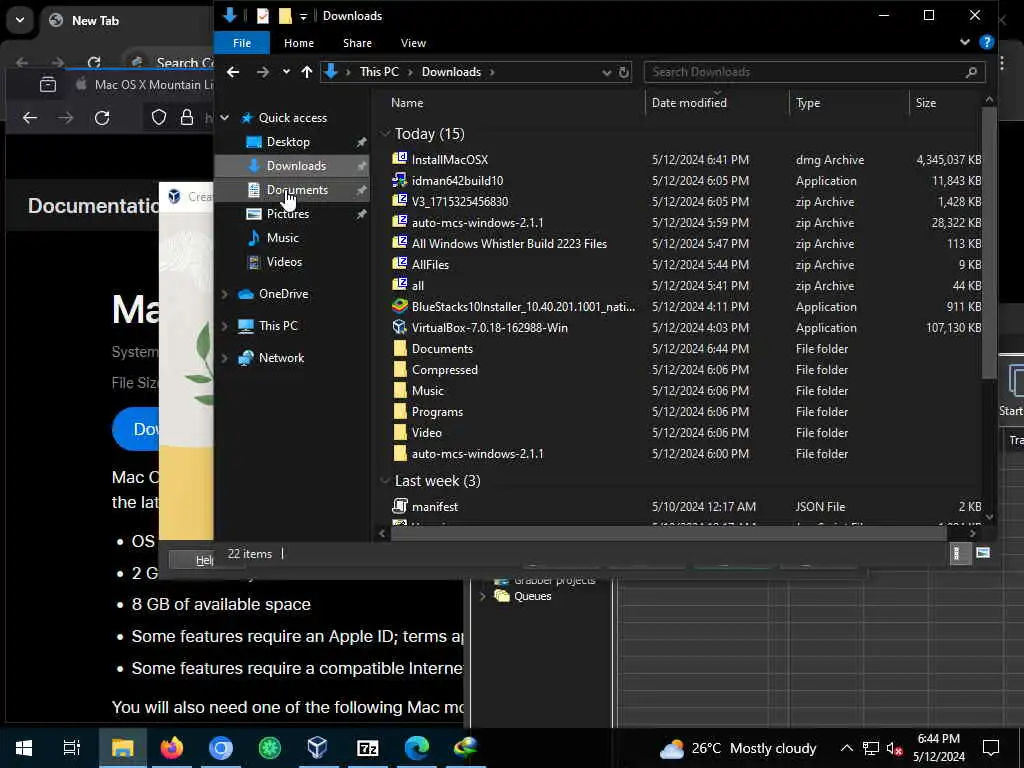Reload page button in browser window
Viewport: 1024px width, 768px height.
point(102,118)
